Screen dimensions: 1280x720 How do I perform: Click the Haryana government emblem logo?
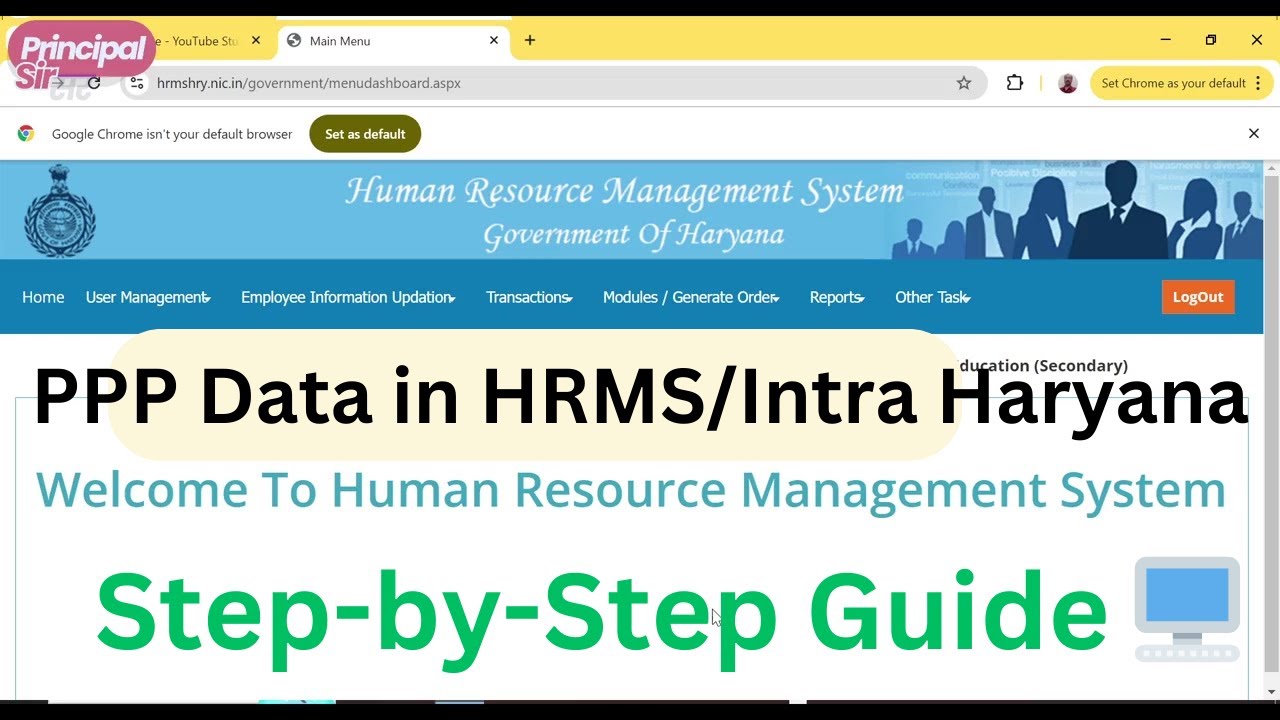60,211
